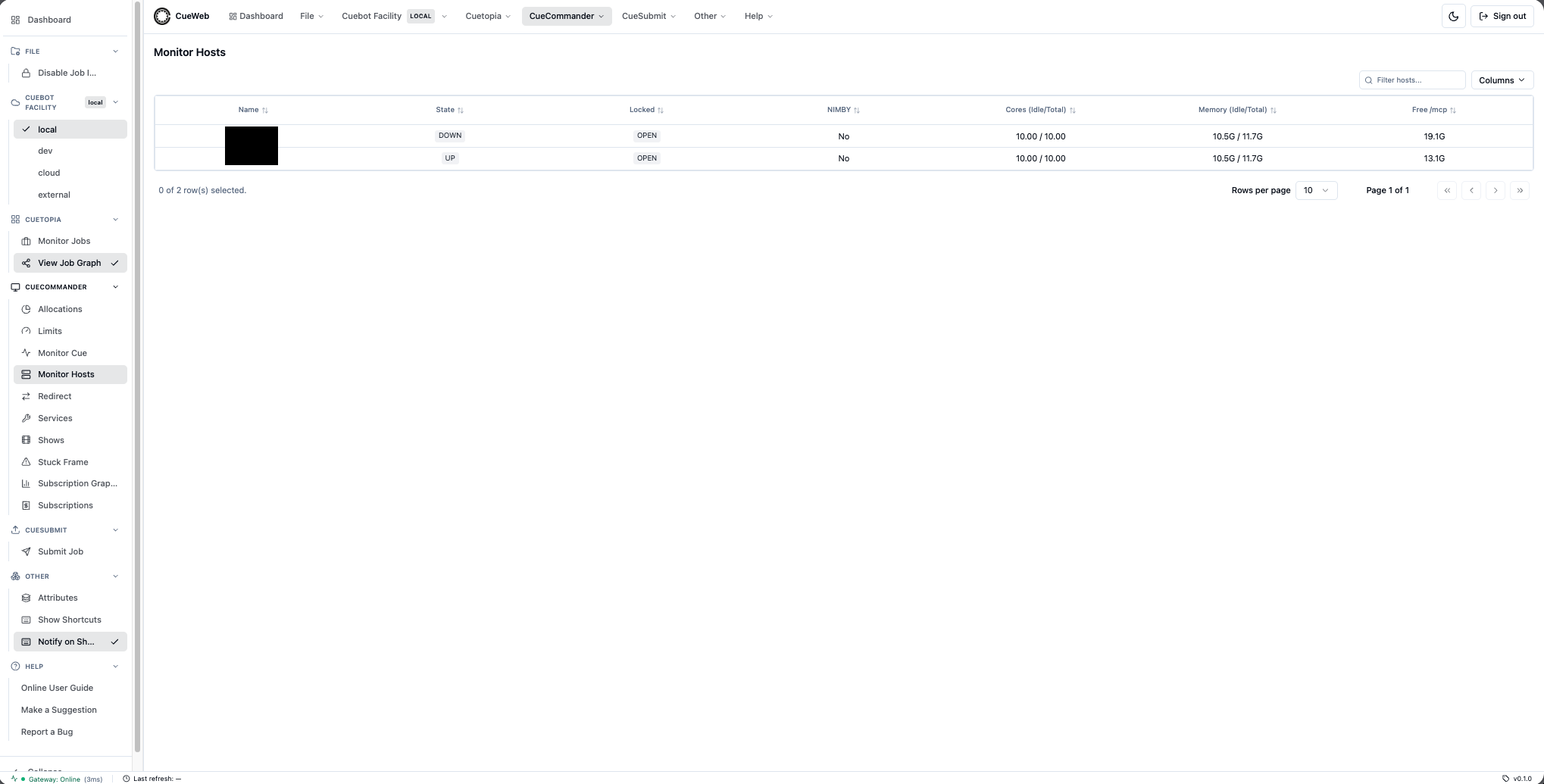1544x784 pixels.
Task: Click the Attributes layers icon
Action: click(26, 598)
